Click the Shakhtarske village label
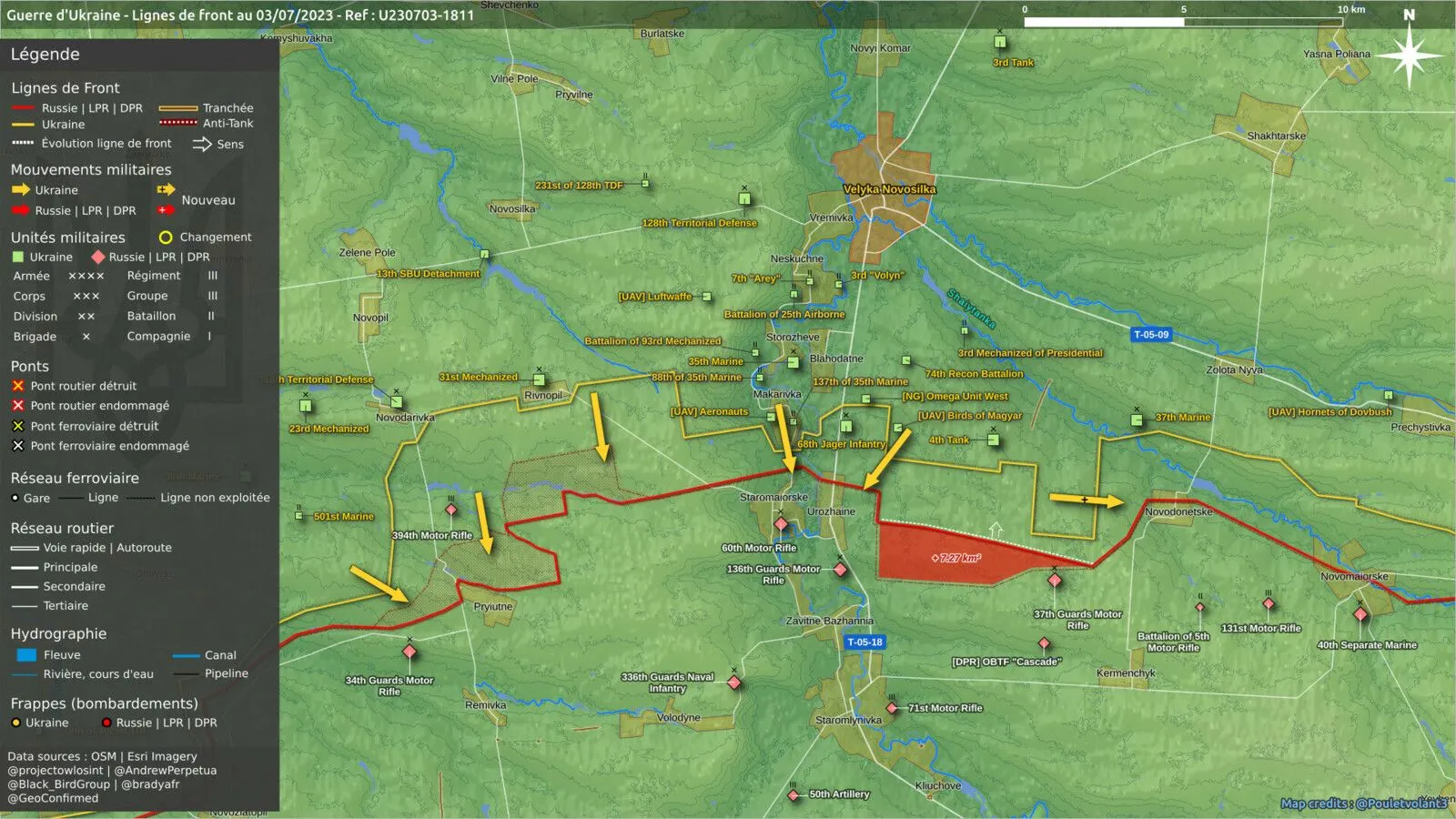Viewport: 1456px width, 819px height. pyautogui.click(x=1276, y=136)
